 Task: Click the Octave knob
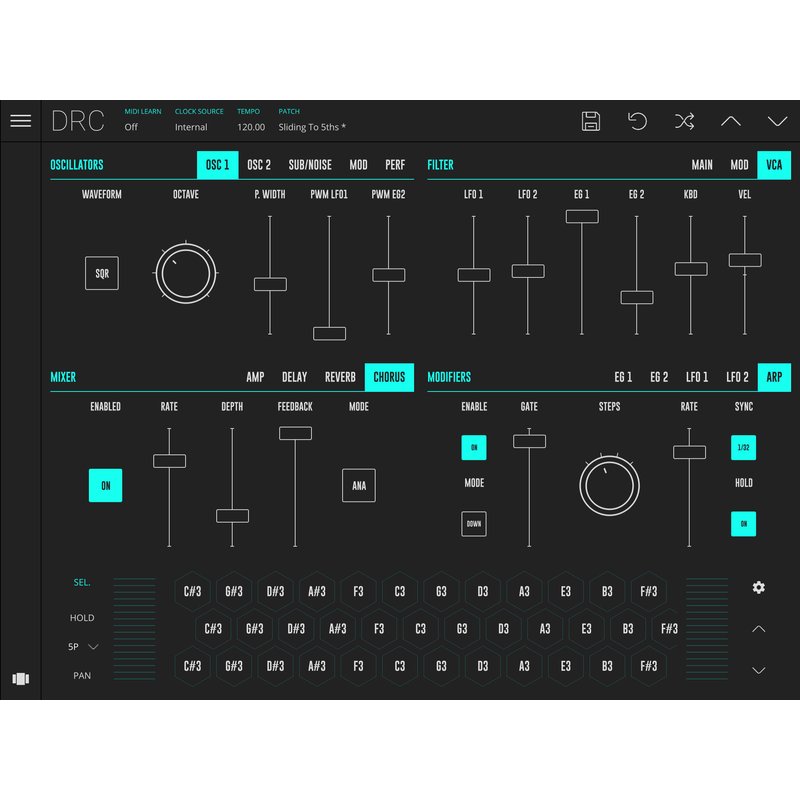[186, 273]
